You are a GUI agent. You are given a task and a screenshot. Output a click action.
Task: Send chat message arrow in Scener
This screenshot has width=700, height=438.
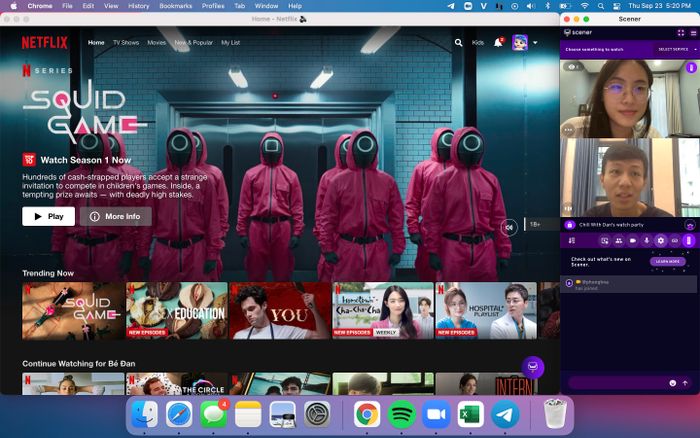coord(685,383)
